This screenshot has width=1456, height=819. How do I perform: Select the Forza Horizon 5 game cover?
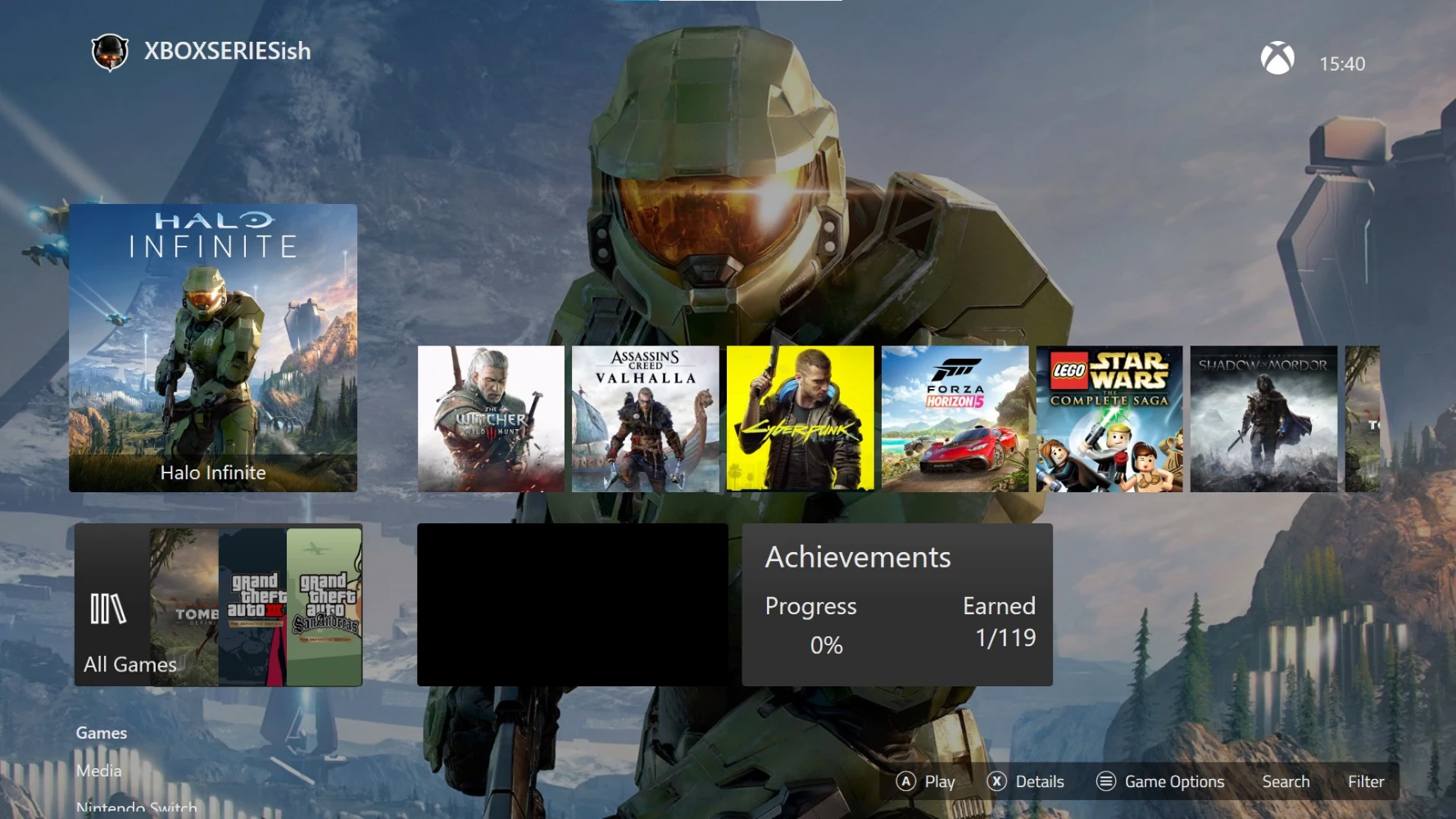pyautogui.click(x=955, y=419)
